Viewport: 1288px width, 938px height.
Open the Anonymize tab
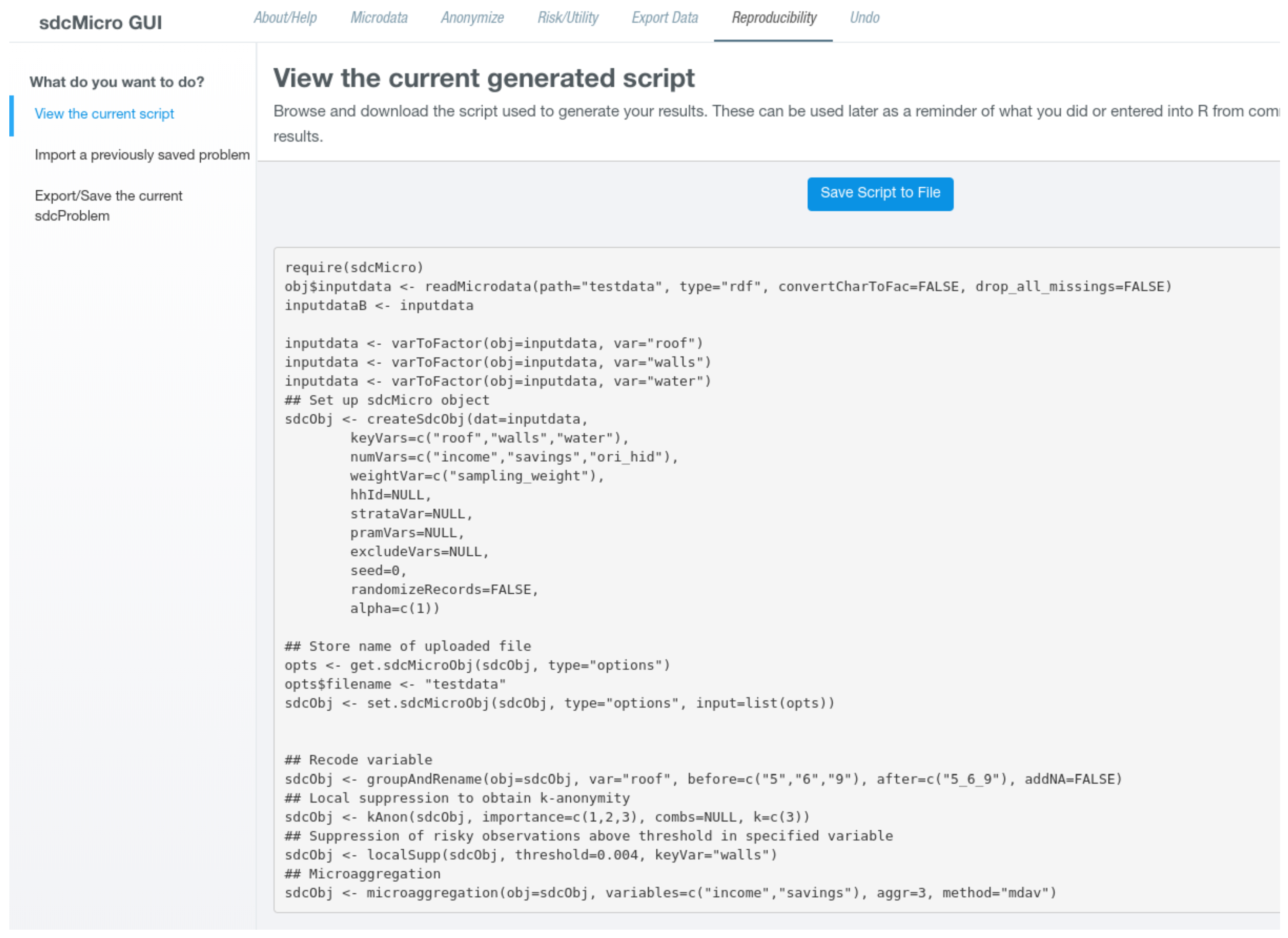click(x=472, y=18)
